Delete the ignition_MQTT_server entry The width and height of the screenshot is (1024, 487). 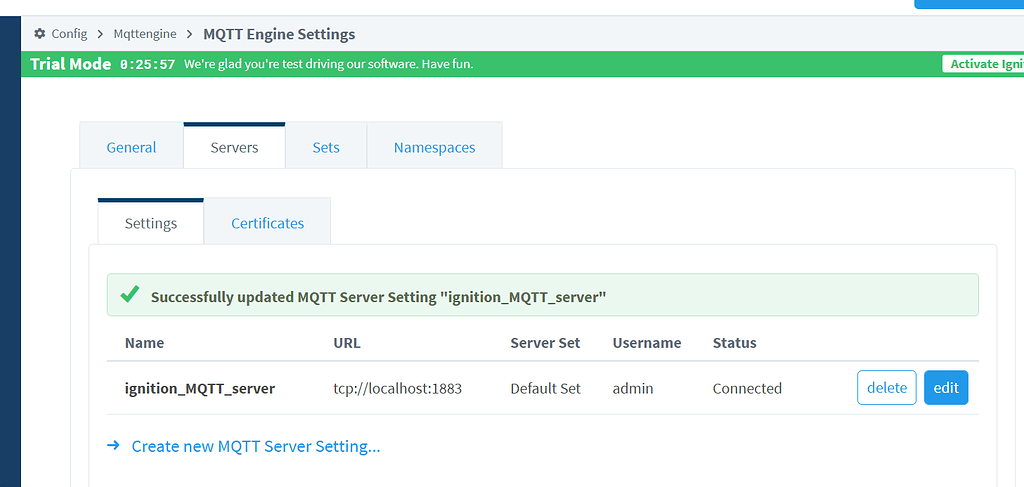[x=886, y=388]
